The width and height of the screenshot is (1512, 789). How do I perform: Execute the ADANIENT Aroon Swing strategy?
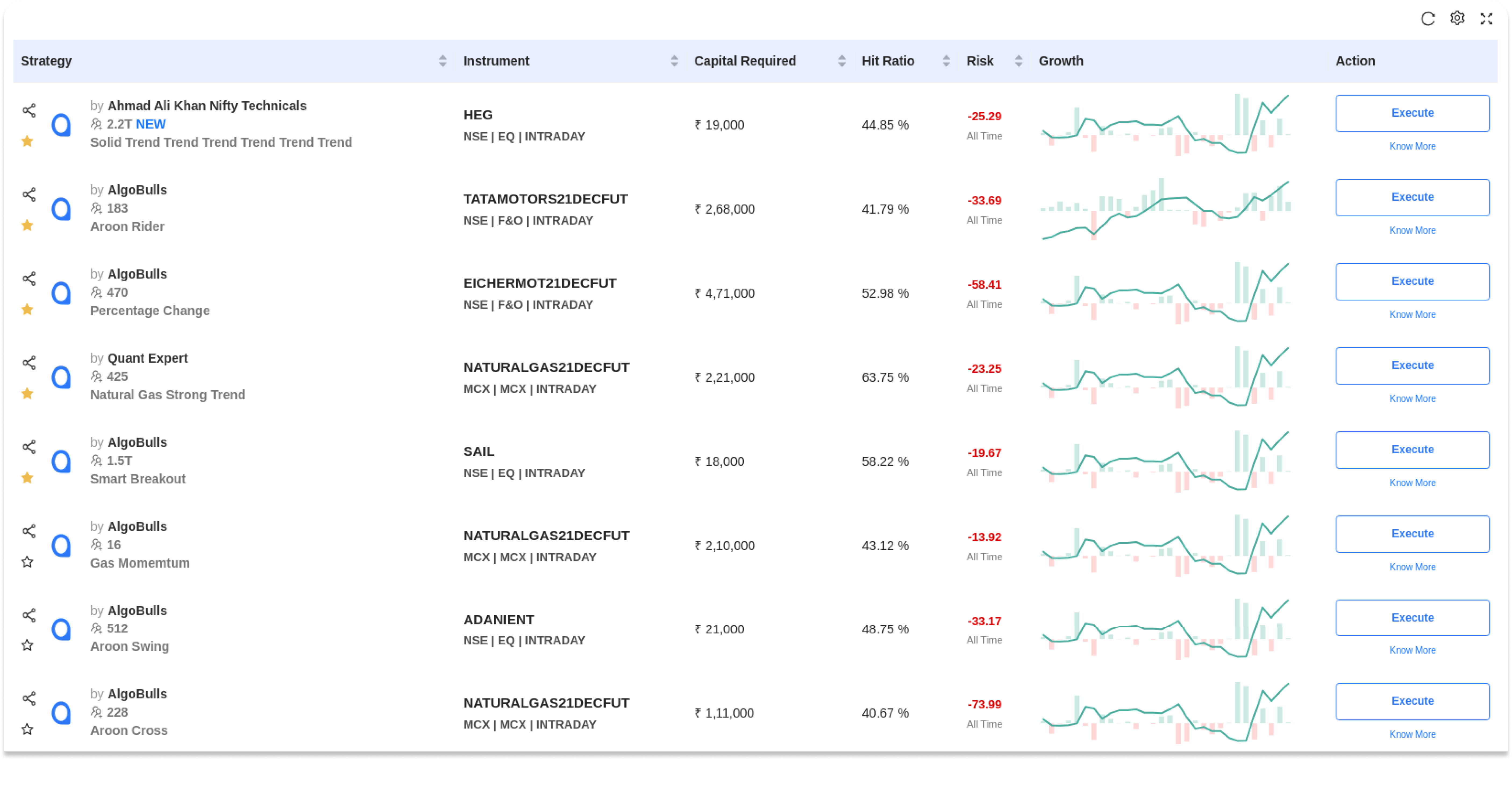[x=1412, y=618]
